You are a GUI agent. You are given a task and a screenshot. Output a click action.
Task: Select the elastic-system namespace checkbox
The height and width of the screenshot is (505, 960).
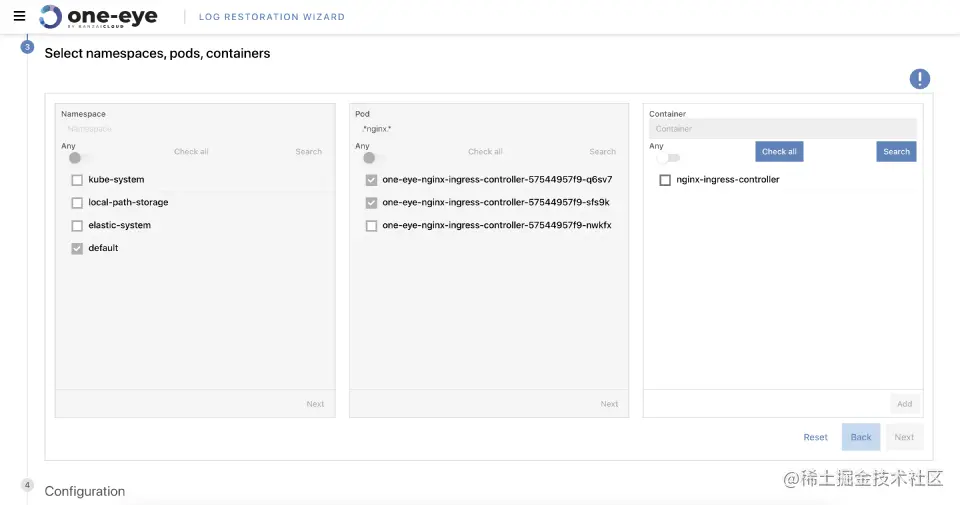[77, 226]
